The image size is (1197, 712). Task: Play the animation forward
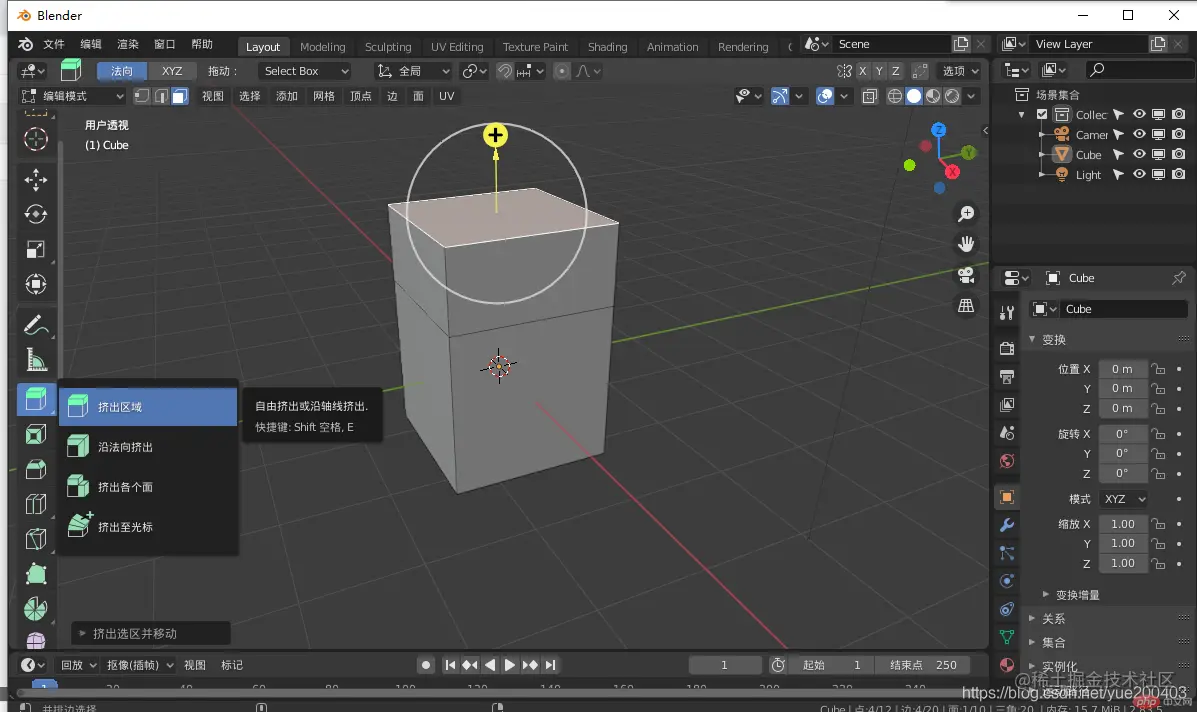click(509, 665)
